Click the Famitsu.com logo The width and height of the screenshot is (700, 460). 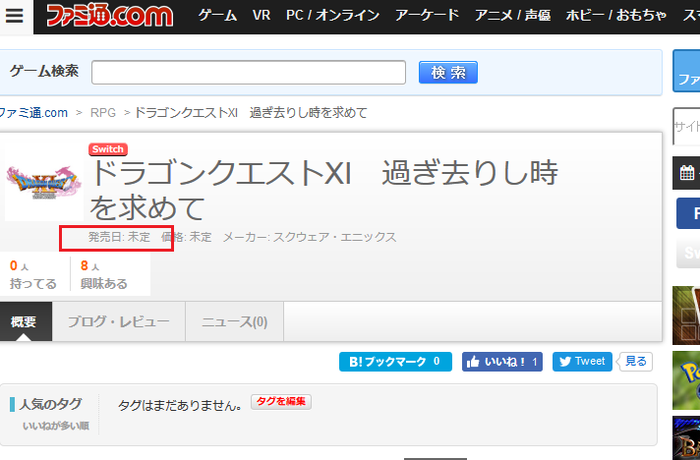[x=110, y=16]
